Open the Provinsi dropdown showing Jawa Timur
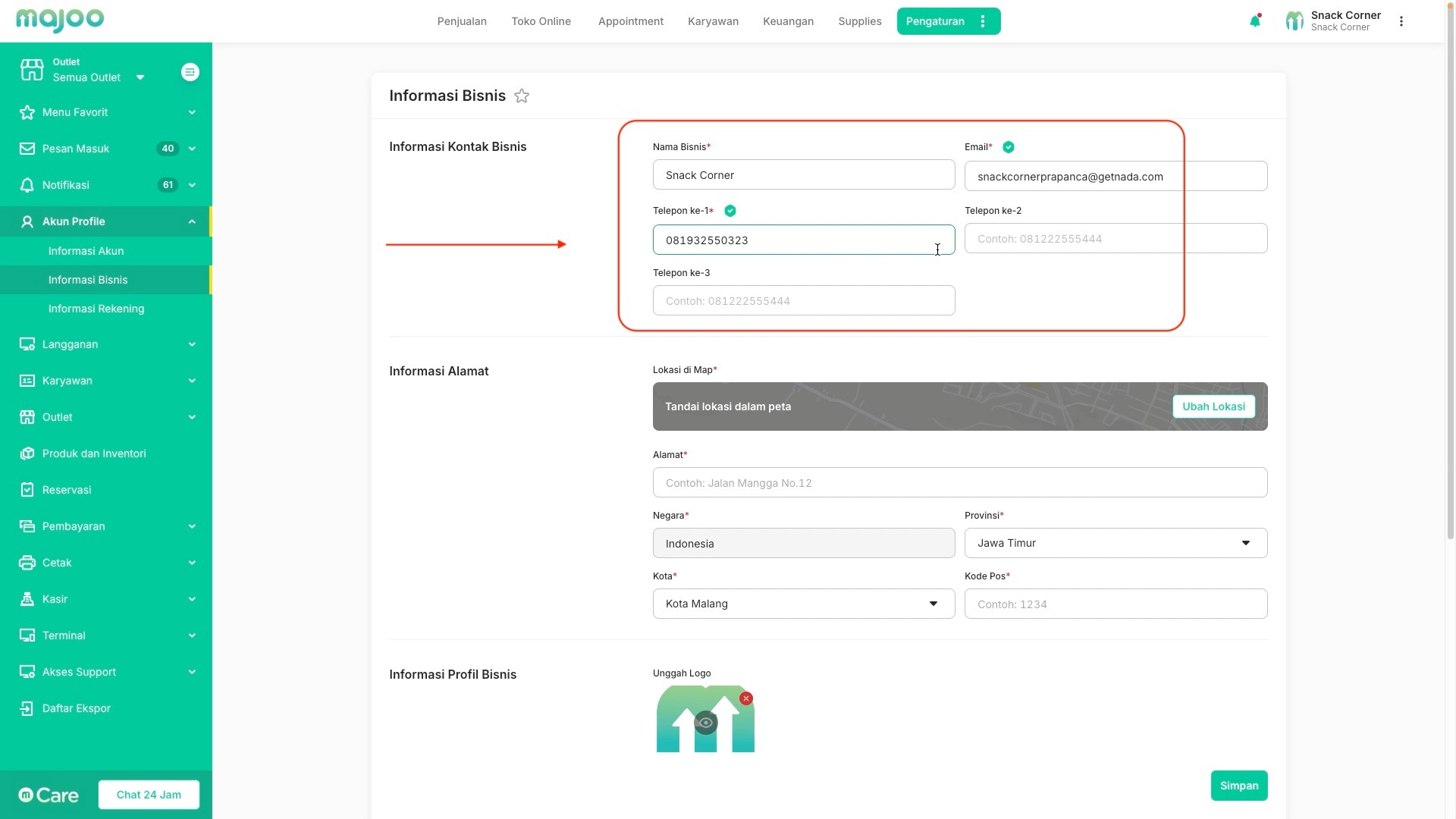The image size is (1456, 819). (1115, 543)
